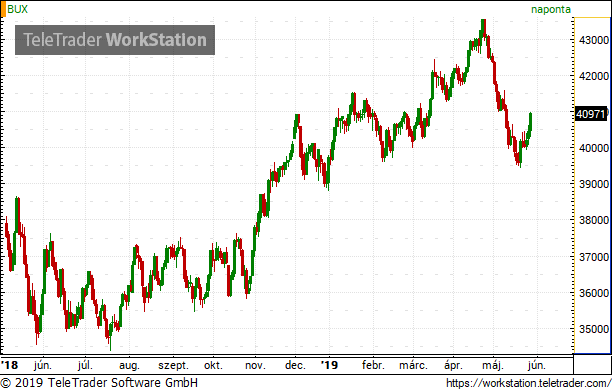Click the 40000 price axis label
The width and height of the screenshot is (612, 392).
click(594, 148)
